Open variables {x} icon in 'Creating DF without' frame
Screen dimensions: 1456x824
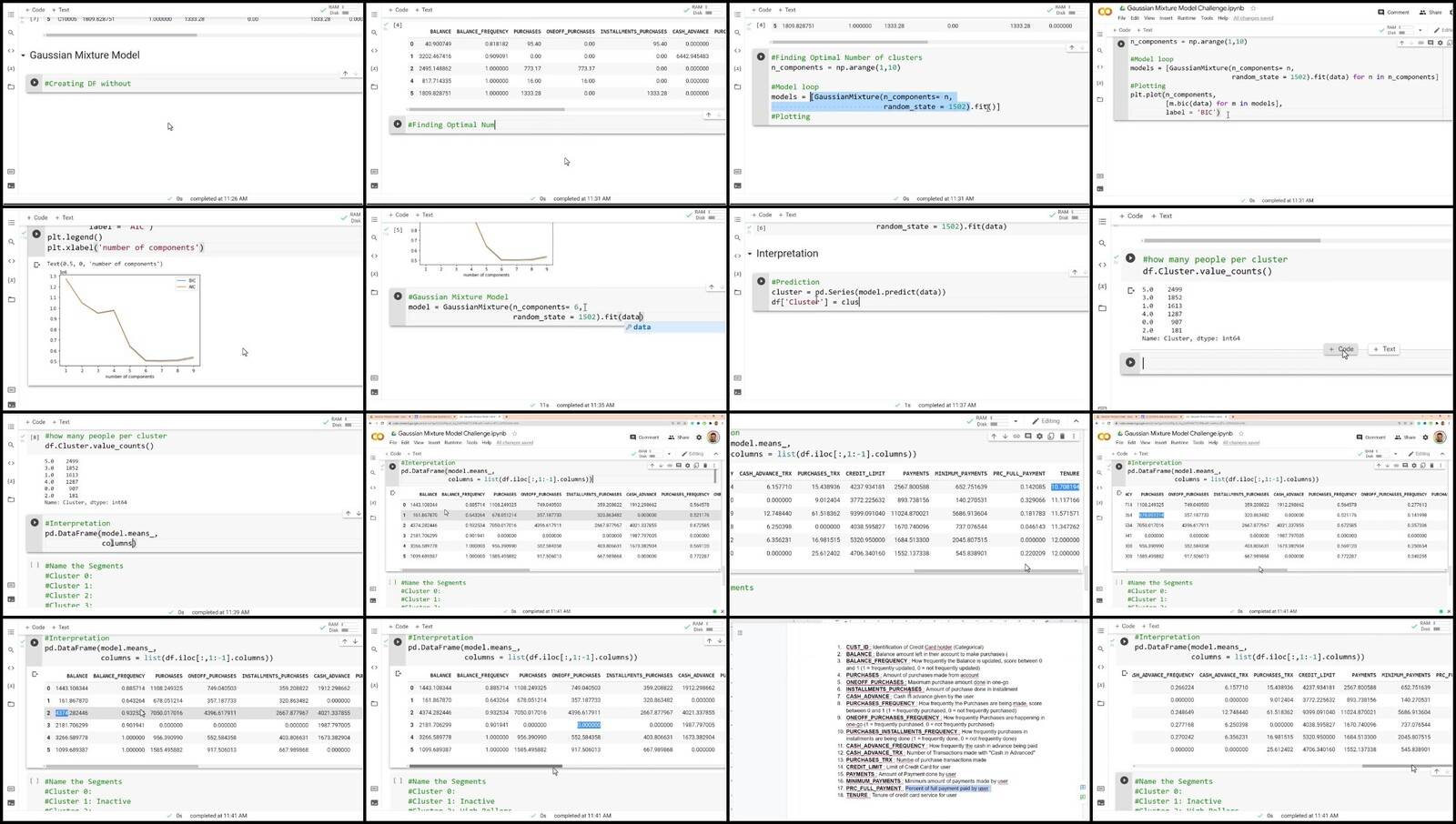(11, 68)
